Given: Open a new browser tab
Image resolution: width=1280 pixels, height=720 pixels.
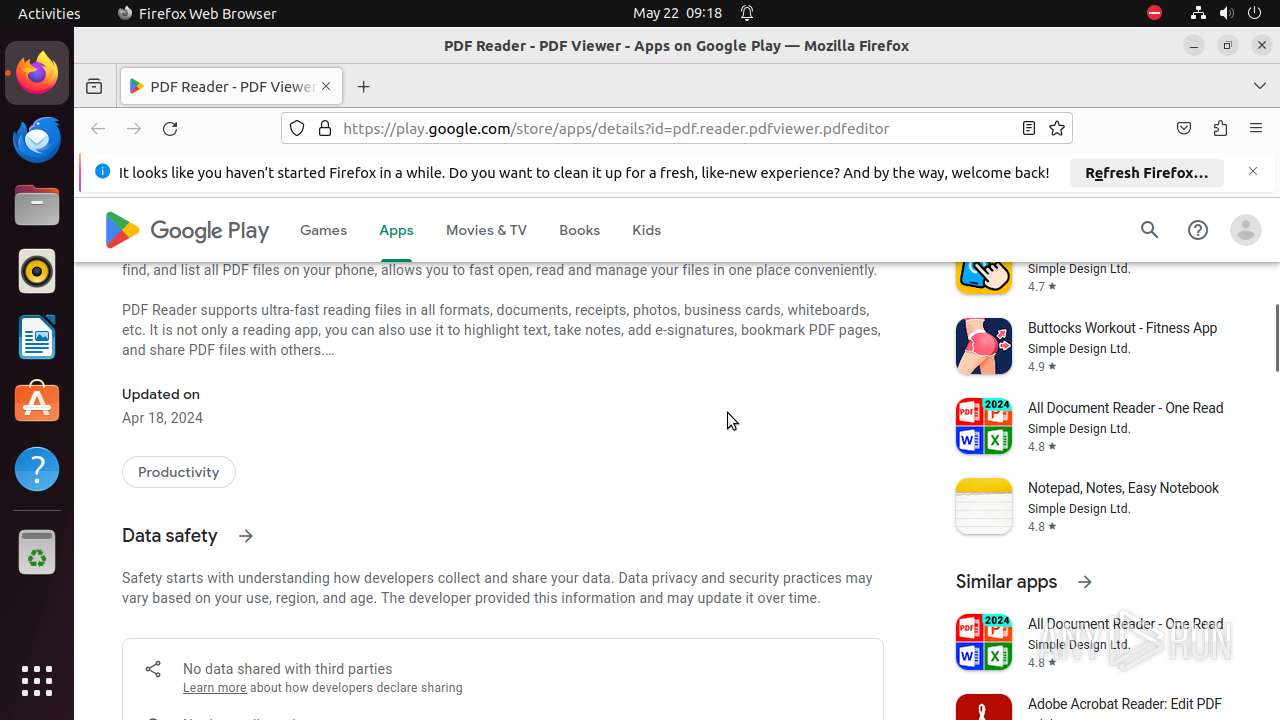Looking at the screenshot, I should point(363,87).
